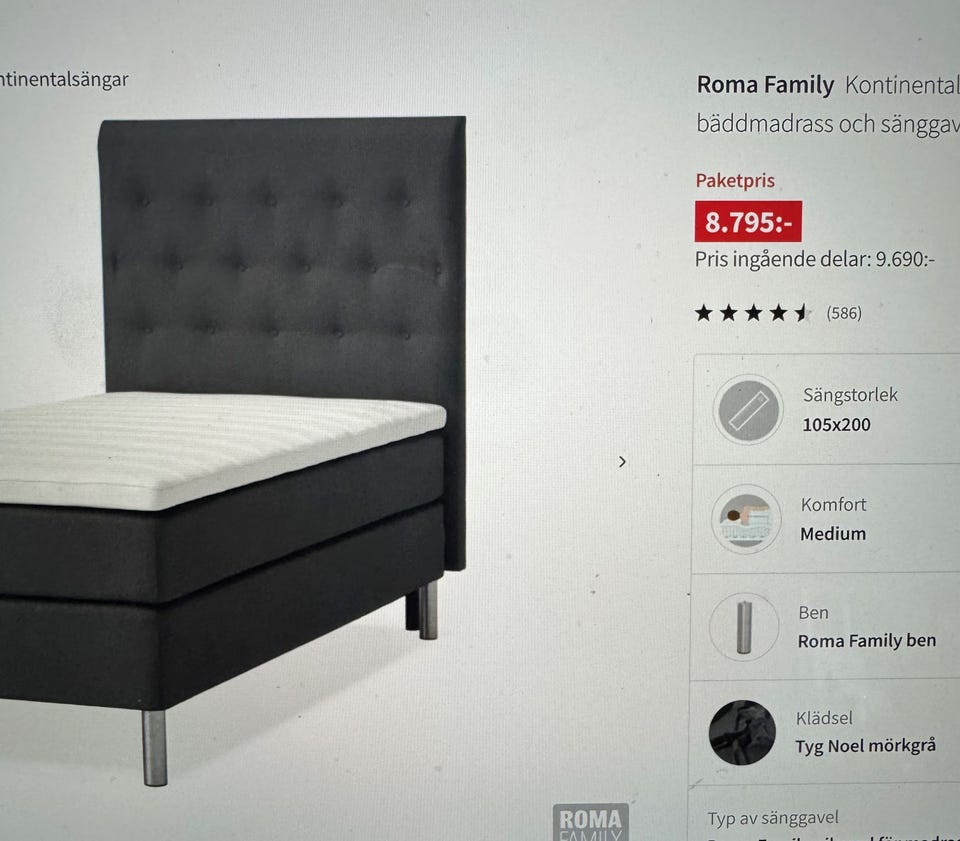Open the Kontinentalsängar breadcrumb link

64,80
